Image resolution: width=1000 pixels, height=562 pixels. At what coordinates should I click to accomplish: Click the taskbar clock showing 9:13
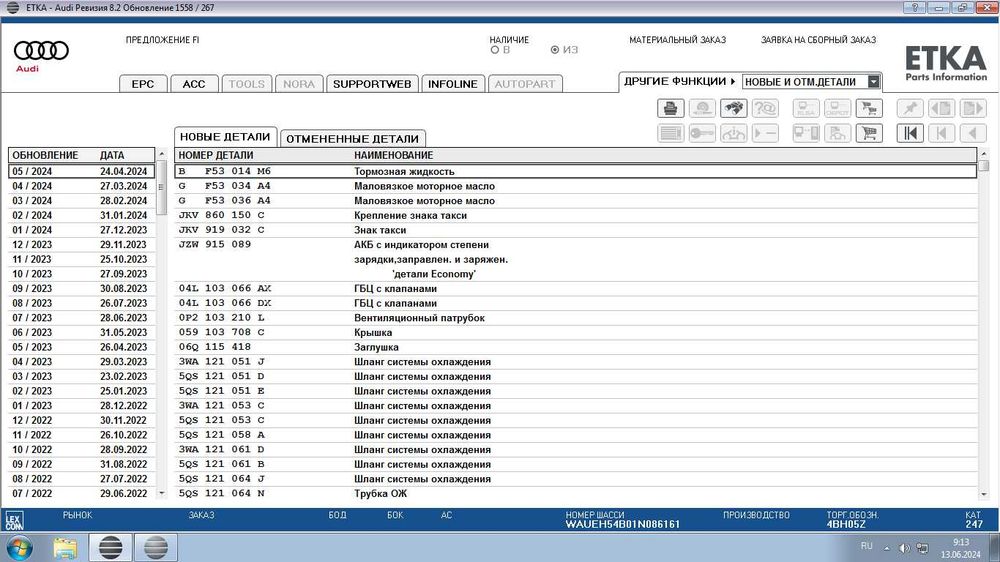click(x=960, y=542)
